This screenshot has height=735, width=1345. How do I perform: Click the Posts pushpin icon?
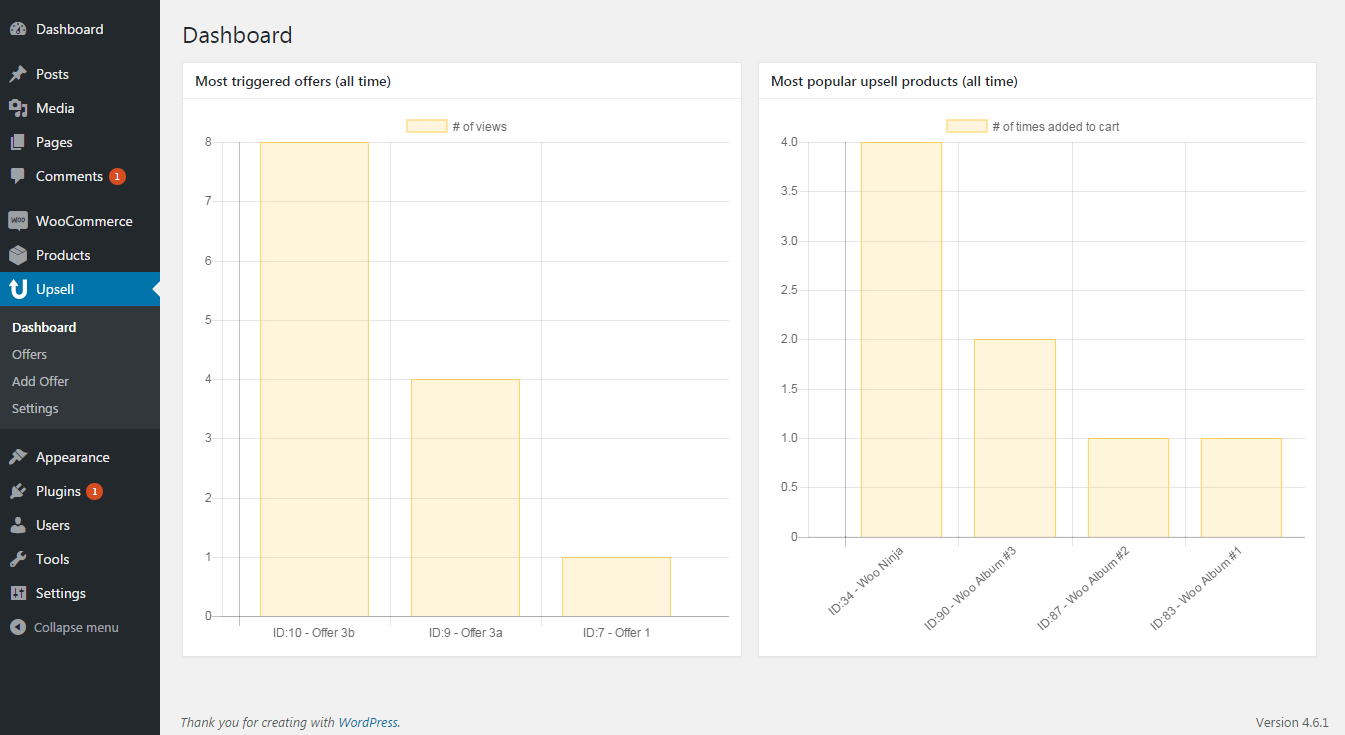[18, 75]
